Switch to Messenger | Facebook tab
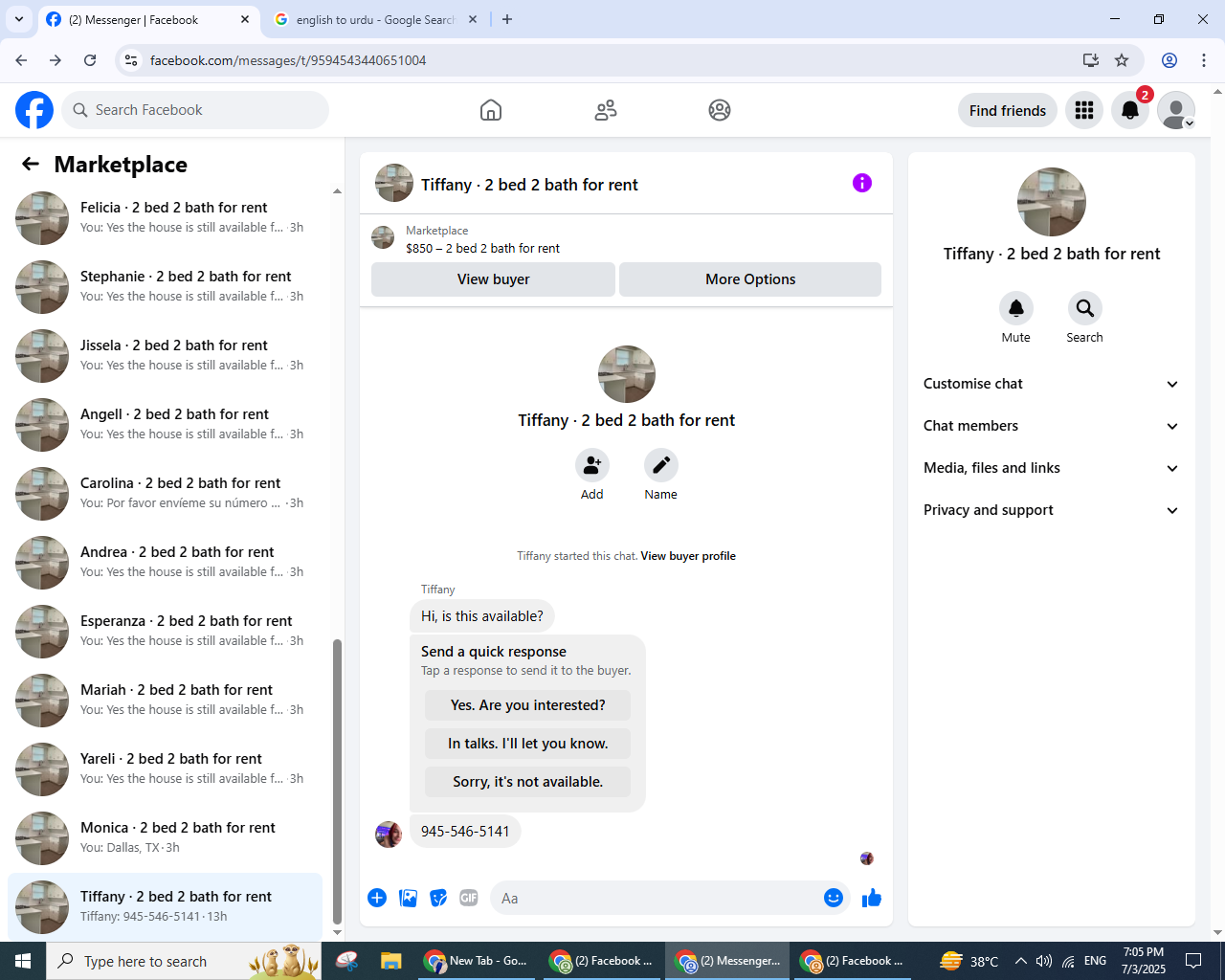 tap(148, 20)
